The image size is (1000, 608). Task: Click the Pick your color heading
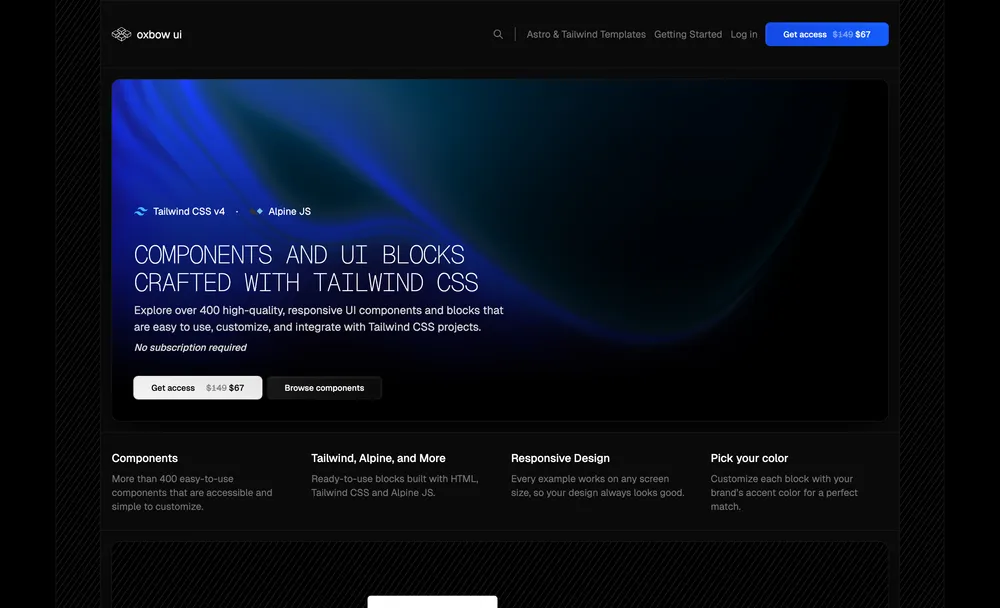(x=750, y=458)
